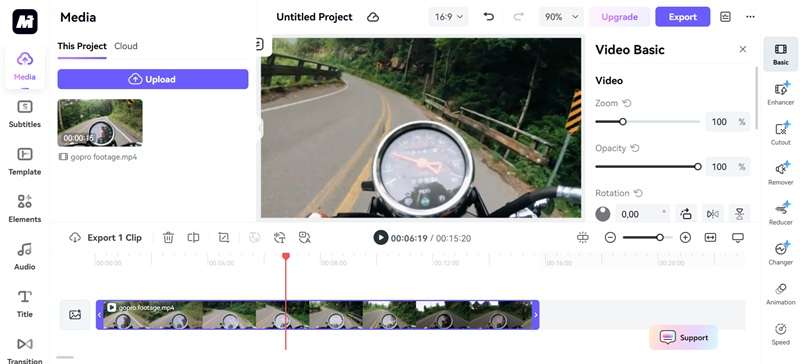Image resolution: width=800 pixels, height=364 pixels.
Task: Reset the Rotation value
Action: click(x=638, y=193)
